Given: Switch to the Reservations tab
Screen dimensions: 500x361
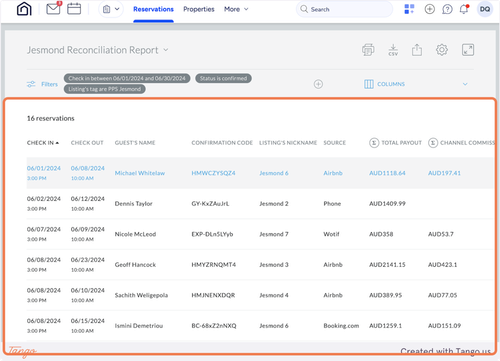Looking at the screenshot, I should click(153, 9).
